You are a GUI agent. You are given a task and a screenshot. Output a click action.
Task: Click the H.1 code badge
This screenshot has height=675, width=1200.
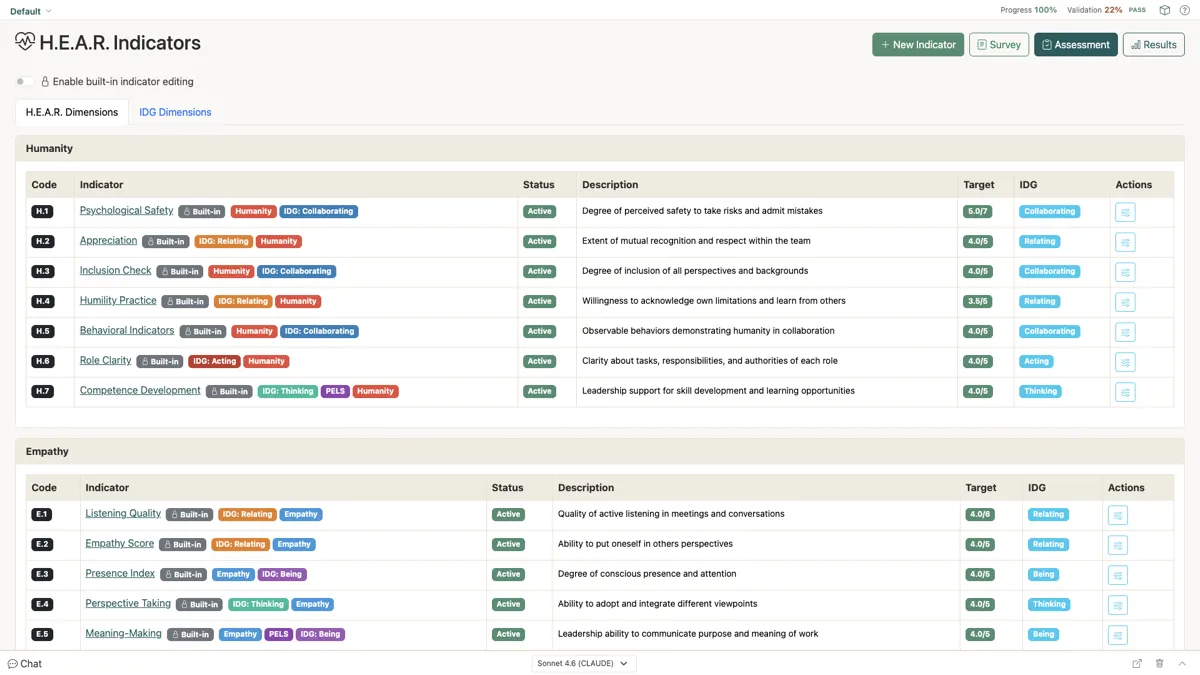pos(42,211)
